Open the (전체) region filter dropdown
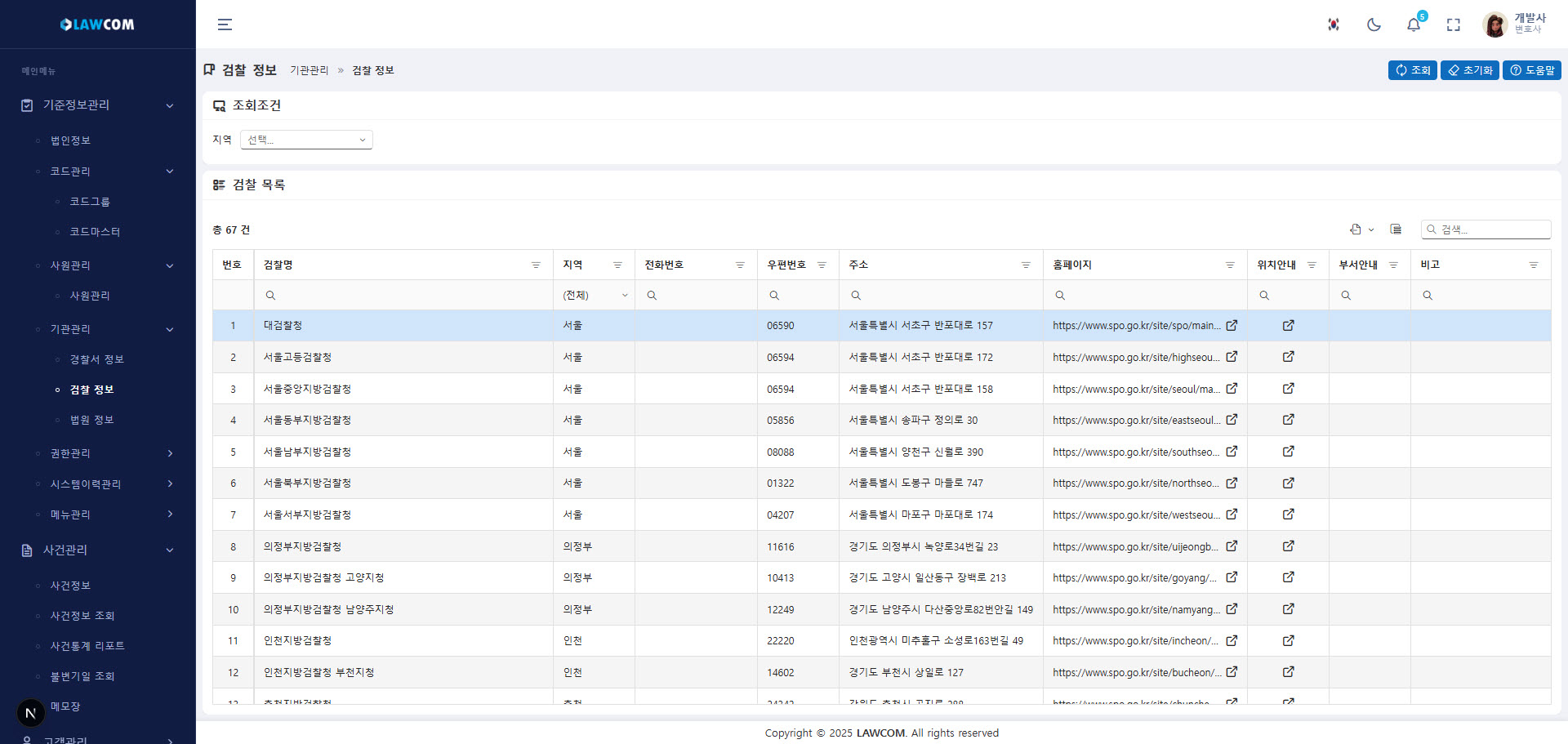Viewport: 1568px width, 744px height. [595, 296]
